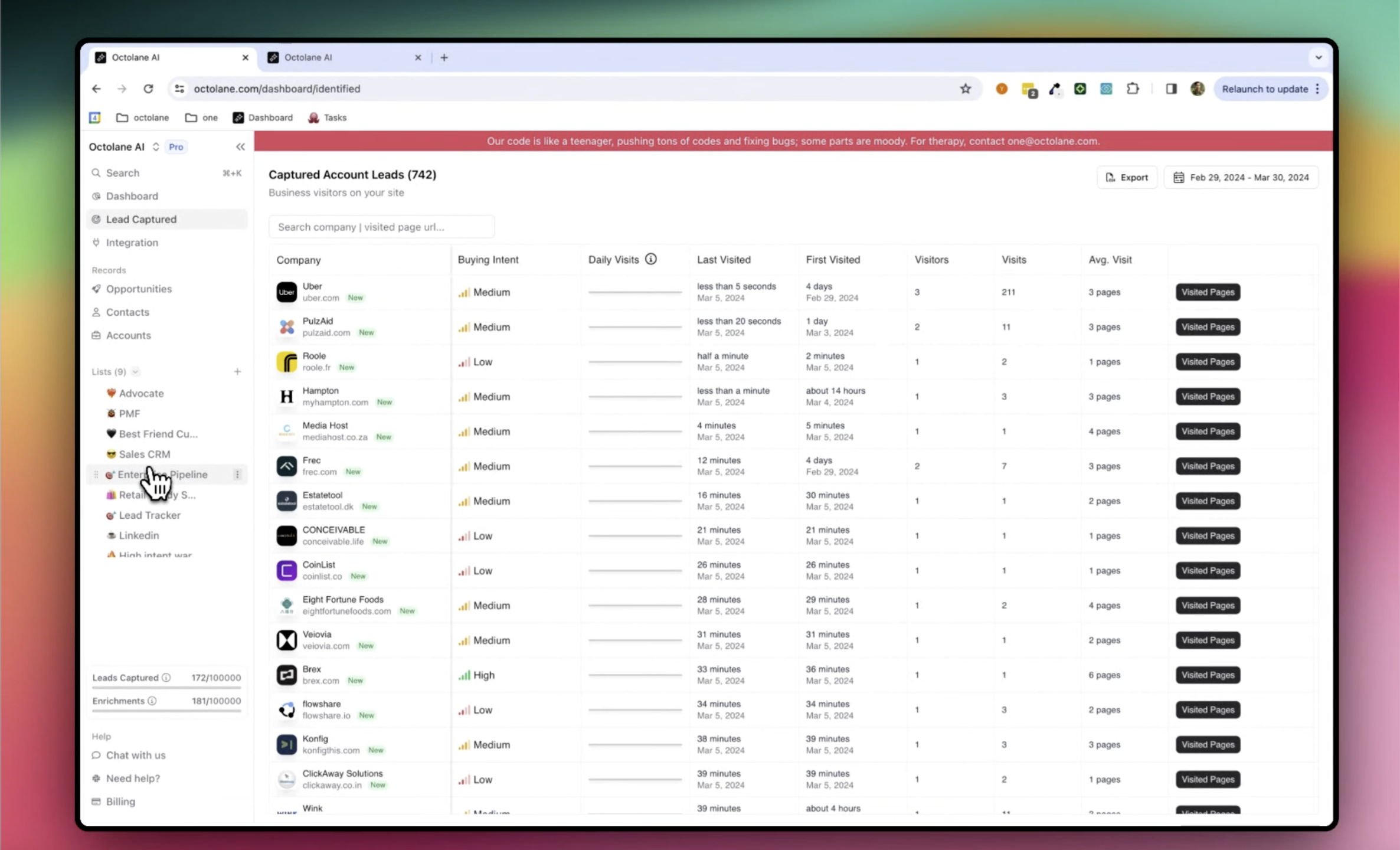The width and height of the screenshot is (1400, 850).
Task: Collapse the sidebar with double-chevron icon
Action: pyautogui.click(x=240, y=146)
